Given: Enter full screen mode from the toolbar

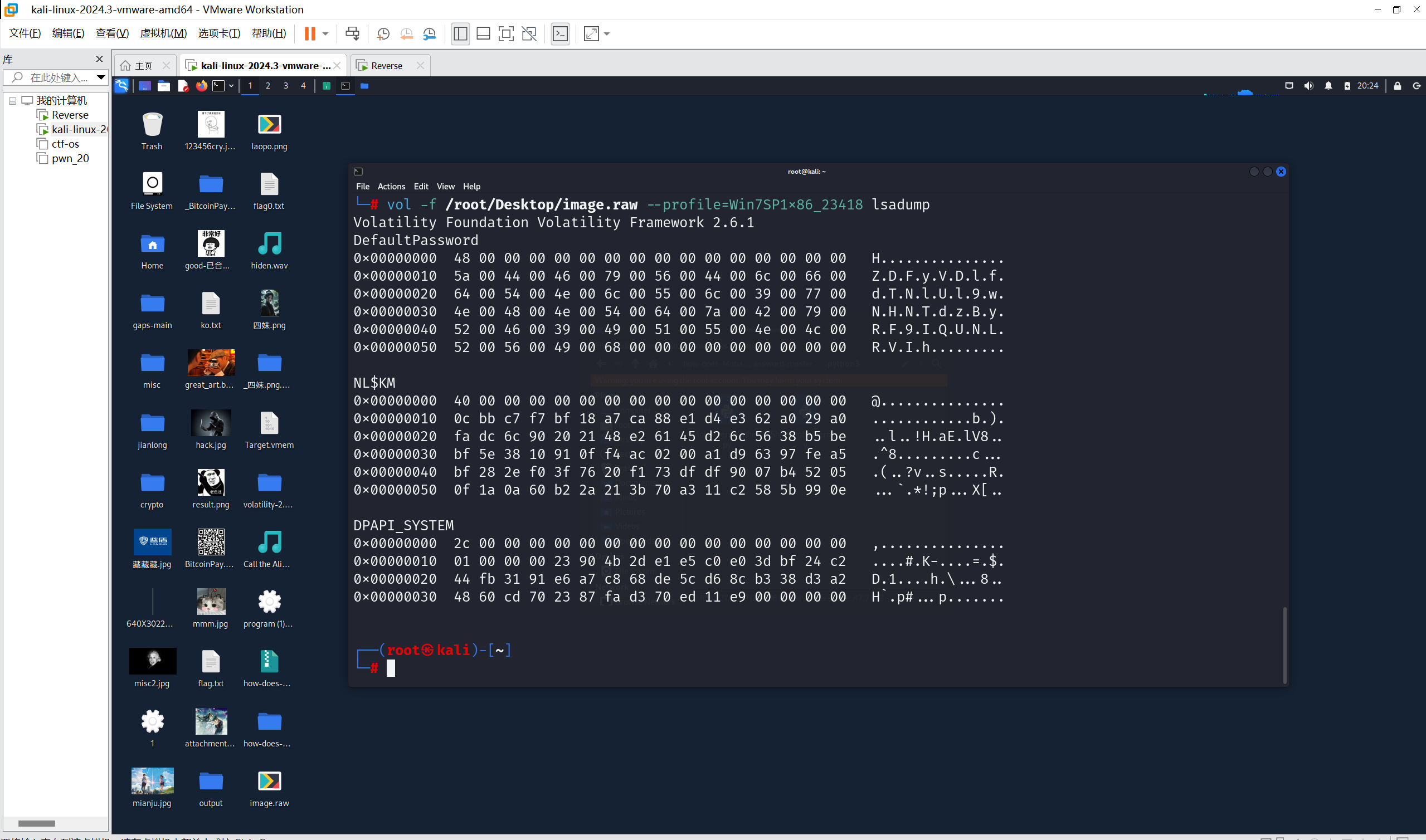Looking at the screenshot, I should (506, 33).
